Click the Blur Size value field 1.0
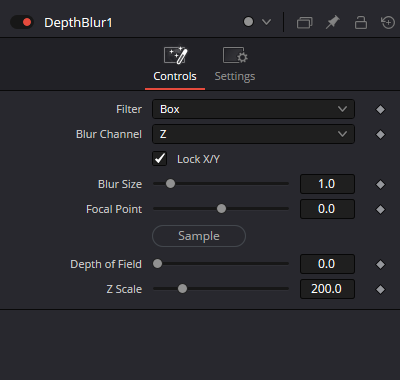The height and width of the screenshot is (380, 400). 327,184
